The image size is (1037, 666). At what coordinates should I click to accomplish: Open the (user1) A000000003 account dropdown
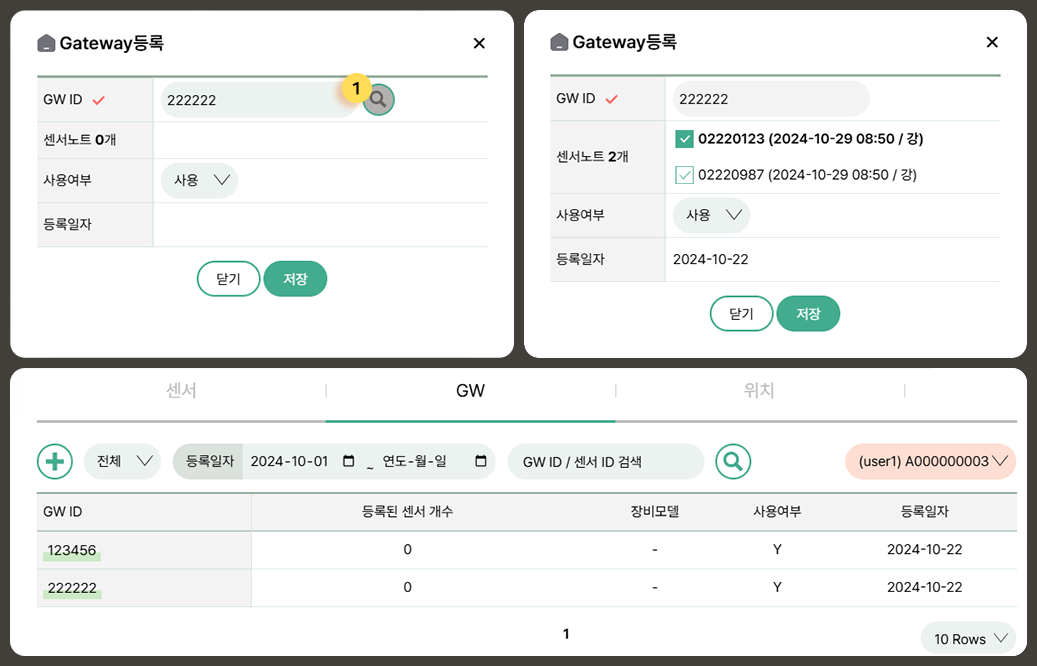tap(930, 461)
